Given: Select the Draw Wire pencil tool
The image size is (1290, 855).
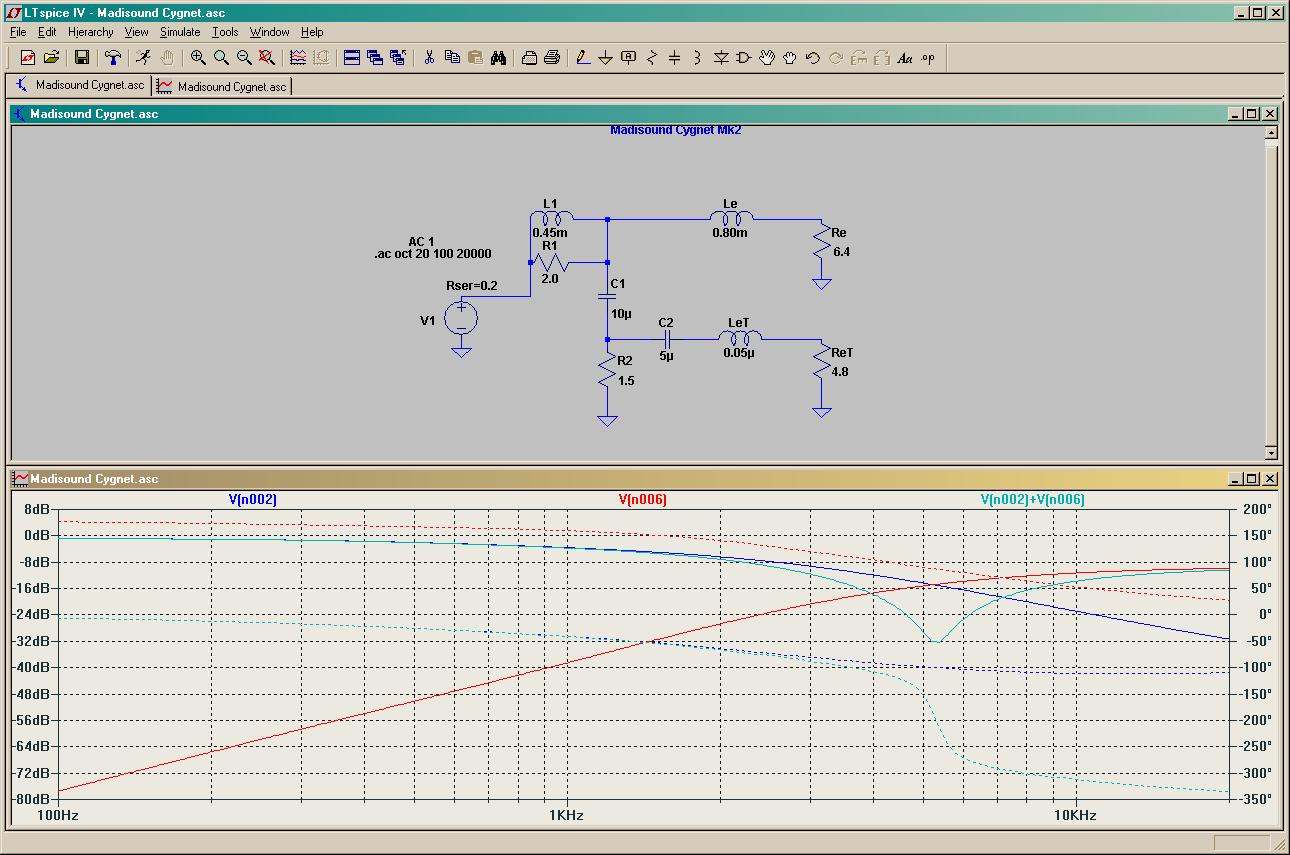Looking at the screenshot, I should (x=583, y=58).
